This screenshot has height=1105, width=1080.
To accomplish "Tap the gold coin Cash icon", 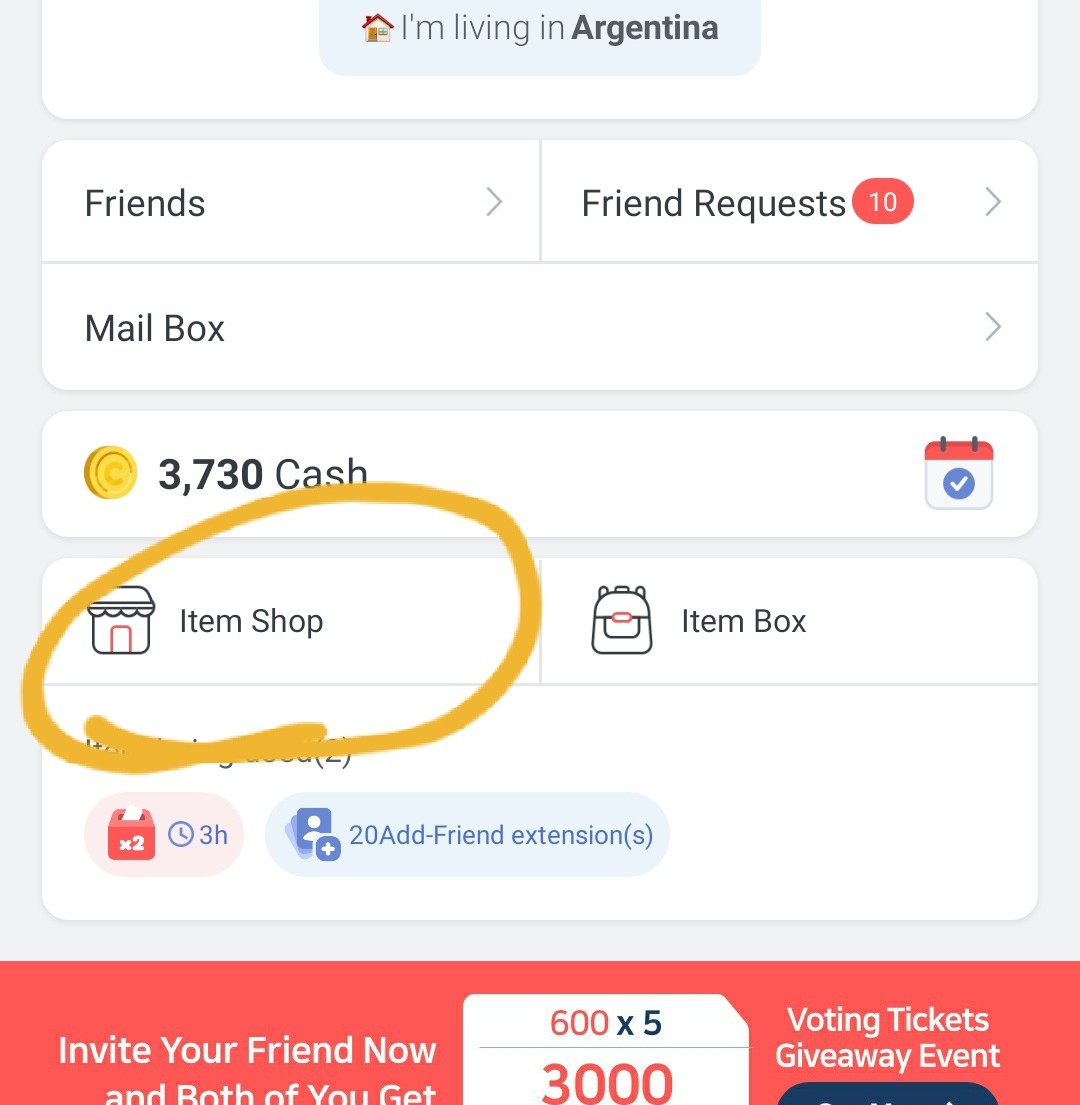I will click(110, 473).
